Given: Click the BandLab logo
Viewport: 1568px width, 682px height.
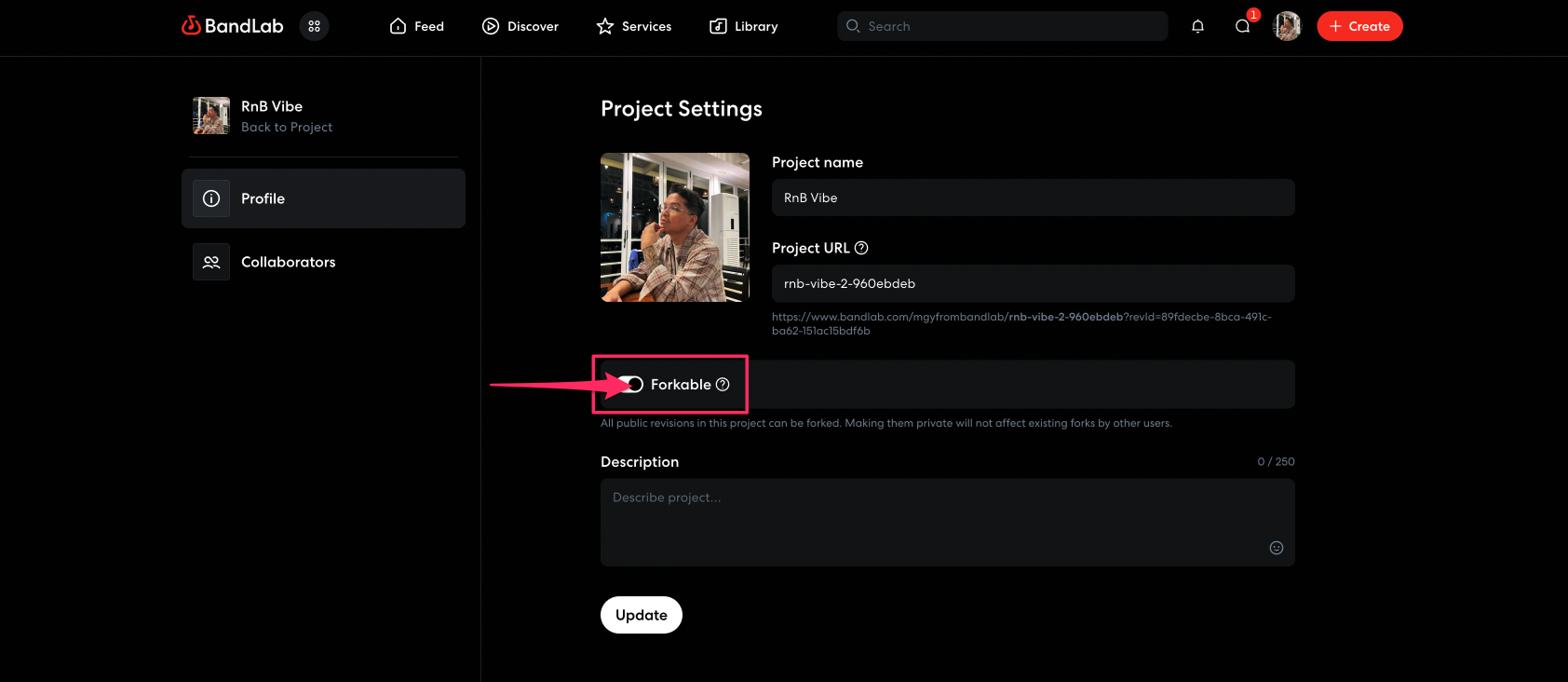Looking at the screenshot, I should (x=233, y=26).
